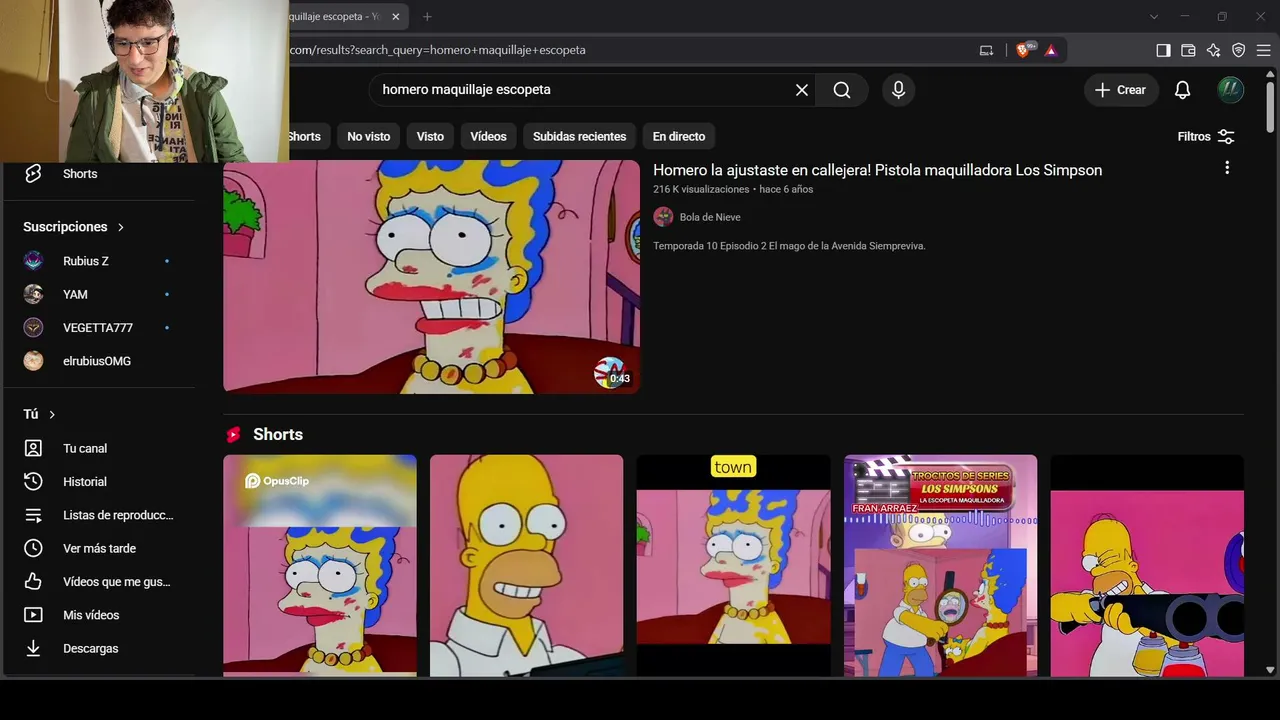Click the Ver más tarde clock icon
This screenshot has height=720, width=1280.
click(33, 548)
